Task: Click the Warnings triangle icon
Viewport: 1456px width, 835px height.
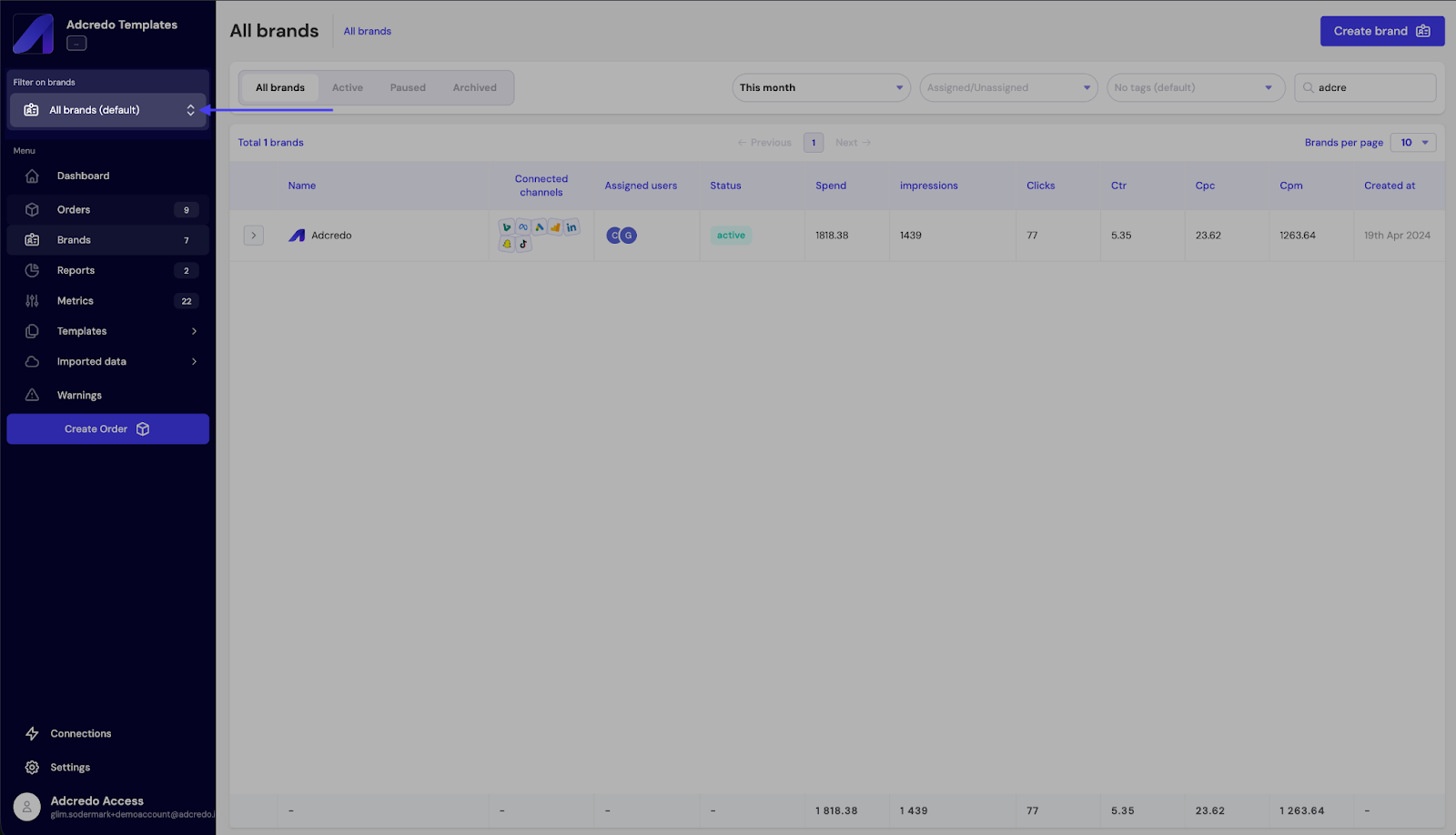Action: coord(32,396)
